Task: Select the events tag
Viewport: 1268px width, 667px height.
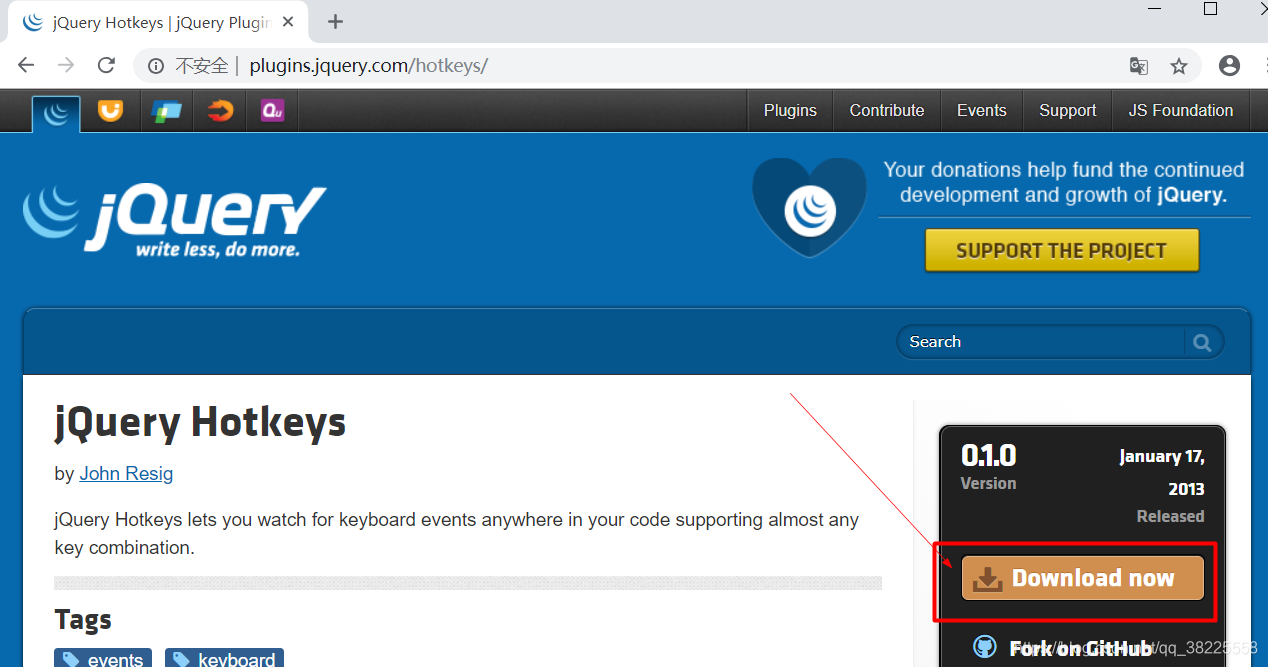Action: coord(102,658)
